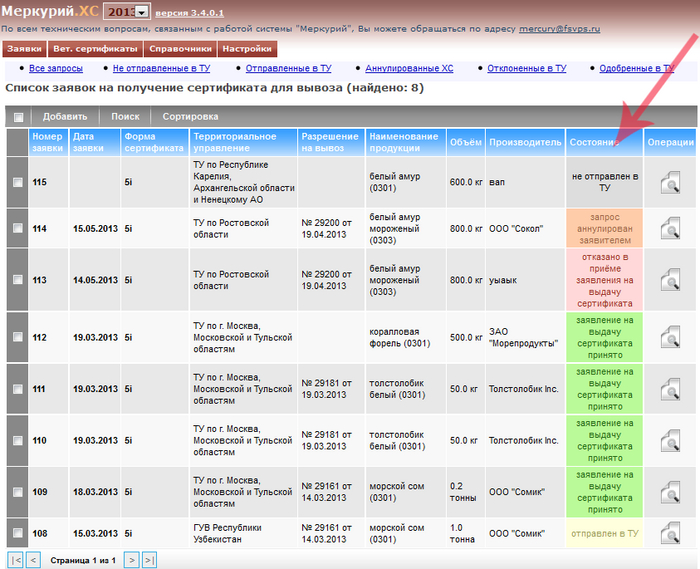Viewport: 700px width, 569px height.
Task: Jump to the last page of results
Action: 149,560
